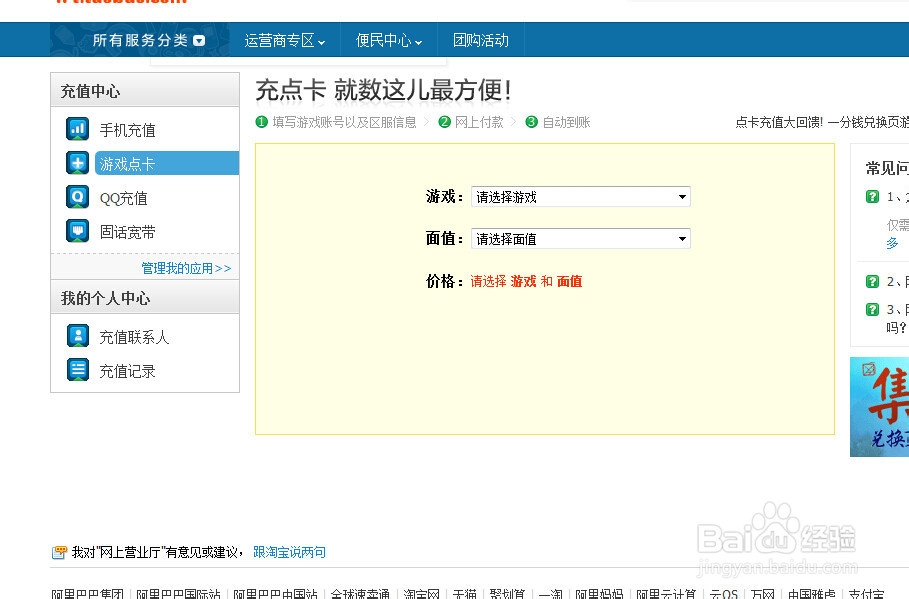Click the 阿里巴巴国际站 footer link
The height and width of the screenshot is (599, 909).
pos(179,594)
